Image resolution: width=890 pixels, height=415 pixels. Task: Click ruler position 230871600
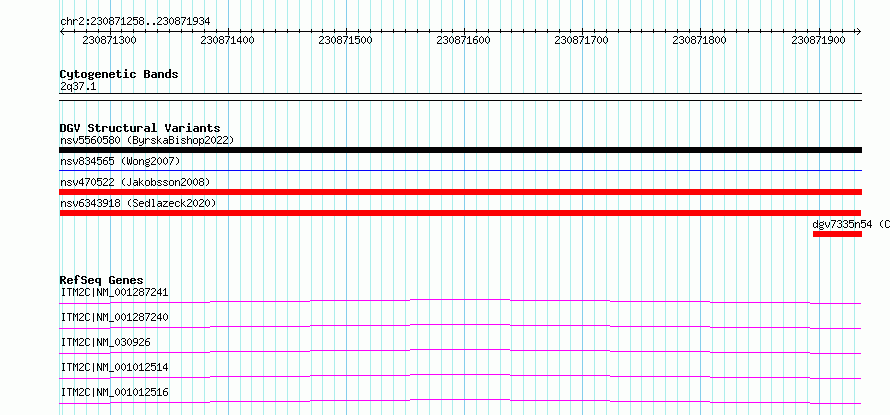(x=464, y=41)
